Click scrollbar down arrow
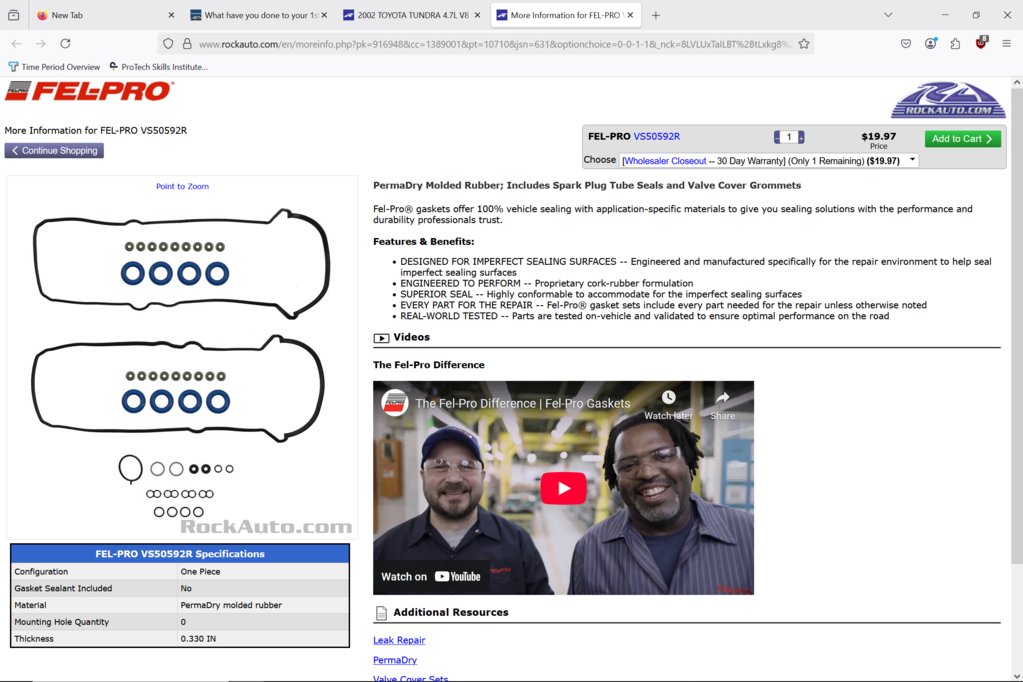Viewport: 1023px width, 682px height. 1016,676
